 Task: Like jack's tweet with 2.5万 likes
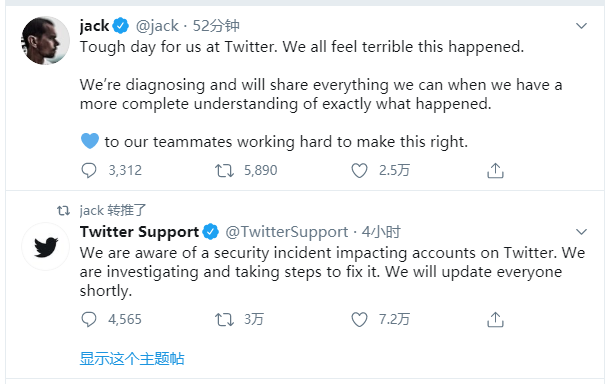tap(359, 170)
